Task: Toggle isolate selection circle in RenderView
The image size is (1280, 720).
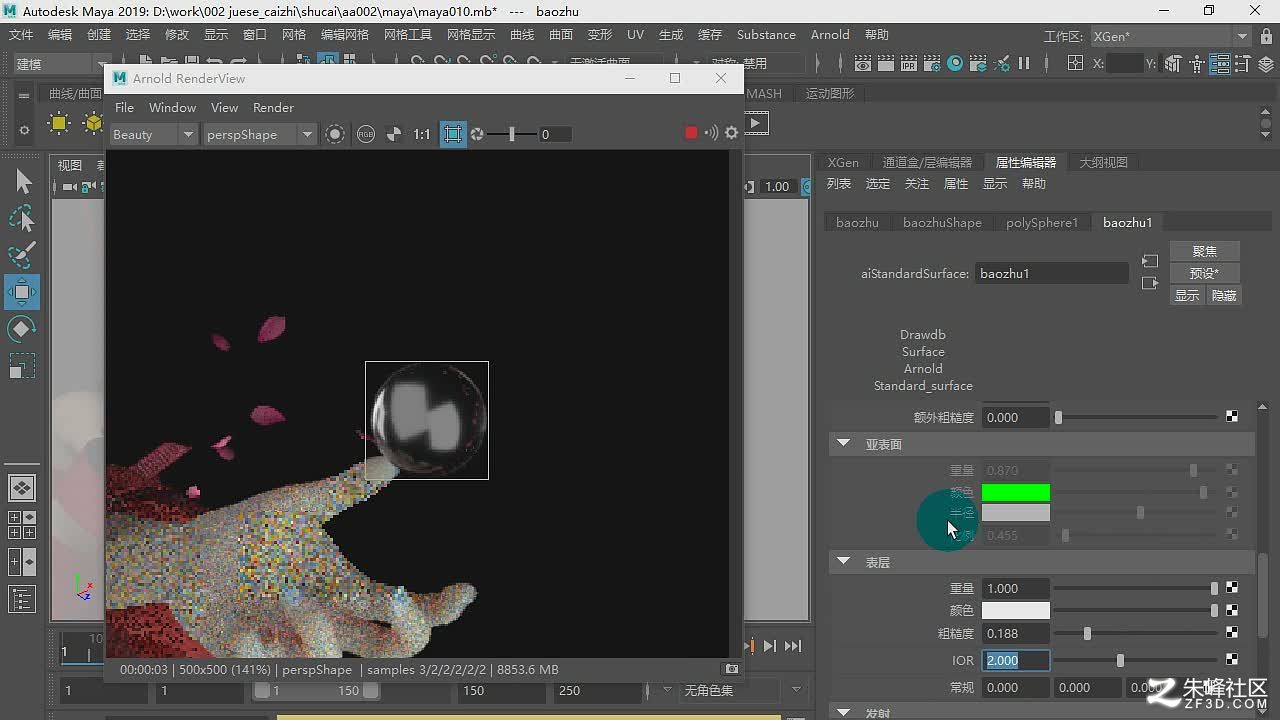Action: click(x=335, y=134)
